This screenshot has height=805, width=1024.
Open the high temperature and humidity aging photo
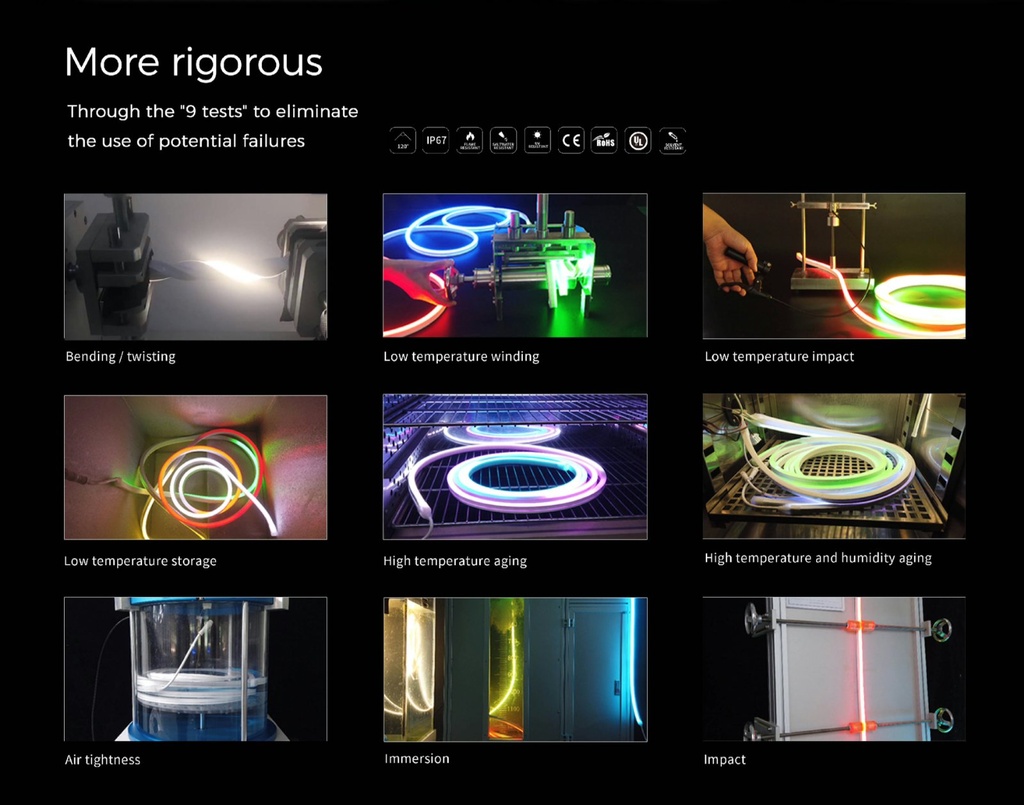[834, 466]
